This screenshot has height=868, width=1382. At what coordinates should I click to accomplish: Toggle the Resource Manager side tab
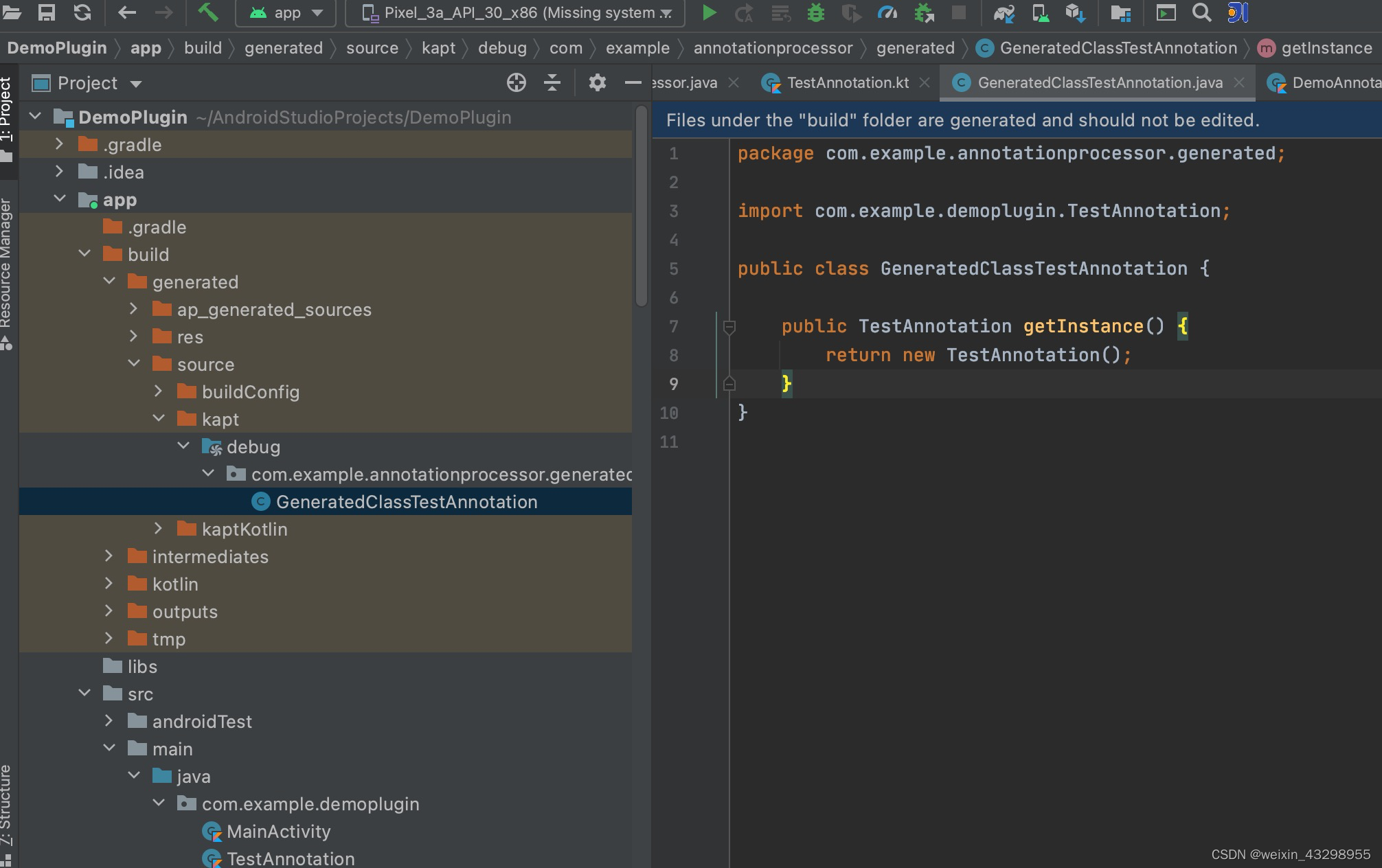pyautogui.click(x=6, y=271)
